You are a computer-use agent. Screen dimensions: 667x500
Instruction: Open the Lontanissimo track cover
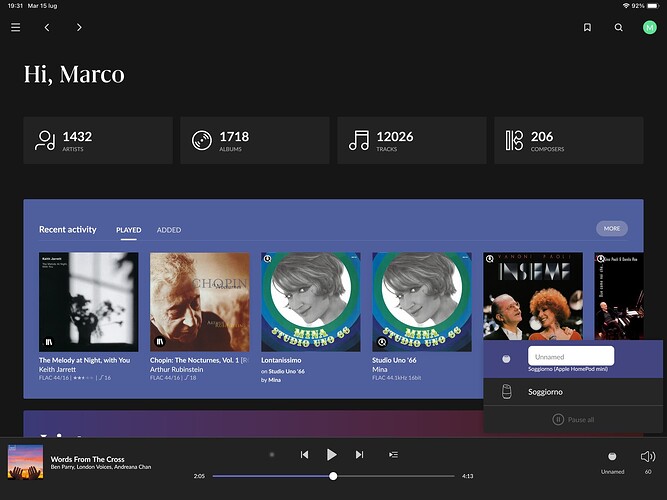click(311, 302)
